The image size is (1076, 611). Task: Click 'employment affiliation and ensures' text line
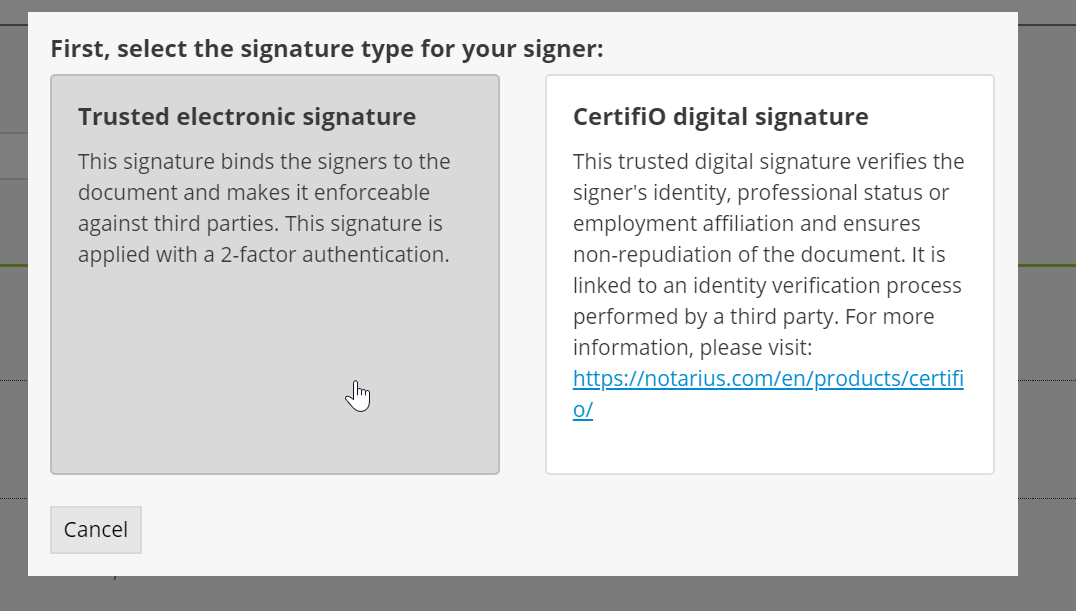click(746, 223)
